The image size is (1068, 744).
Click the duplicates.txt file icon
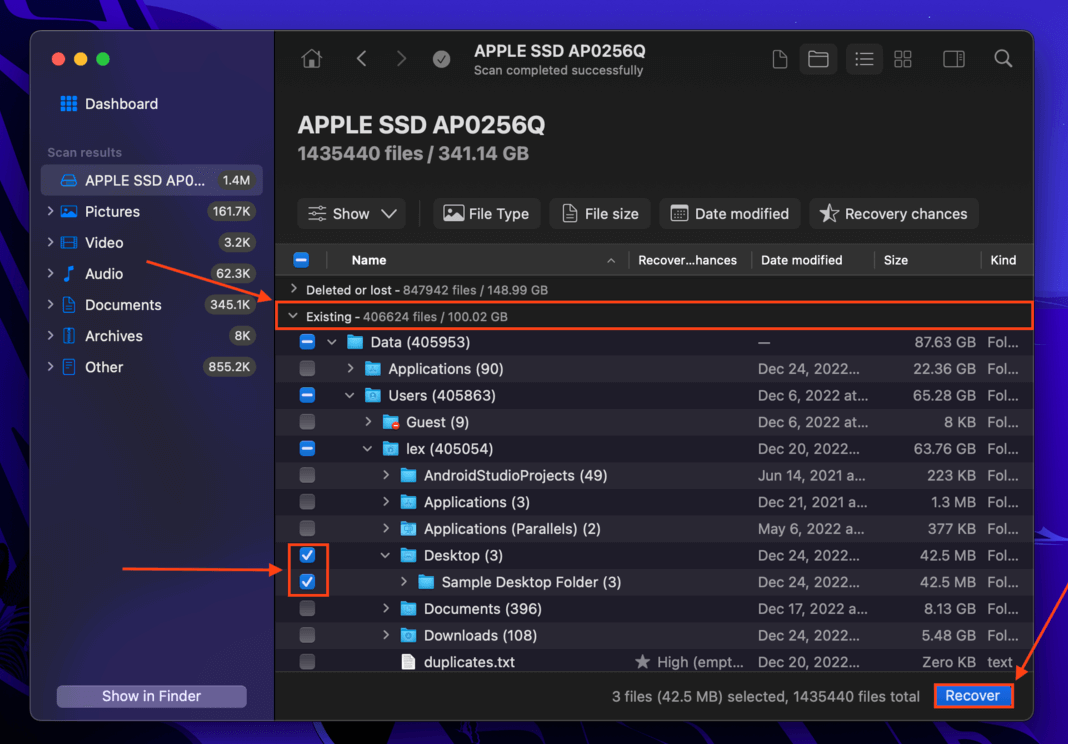408,662
